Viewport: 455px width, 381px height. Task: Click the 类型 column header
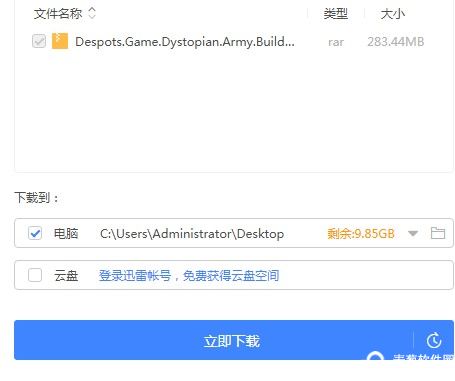coord(336,14)
